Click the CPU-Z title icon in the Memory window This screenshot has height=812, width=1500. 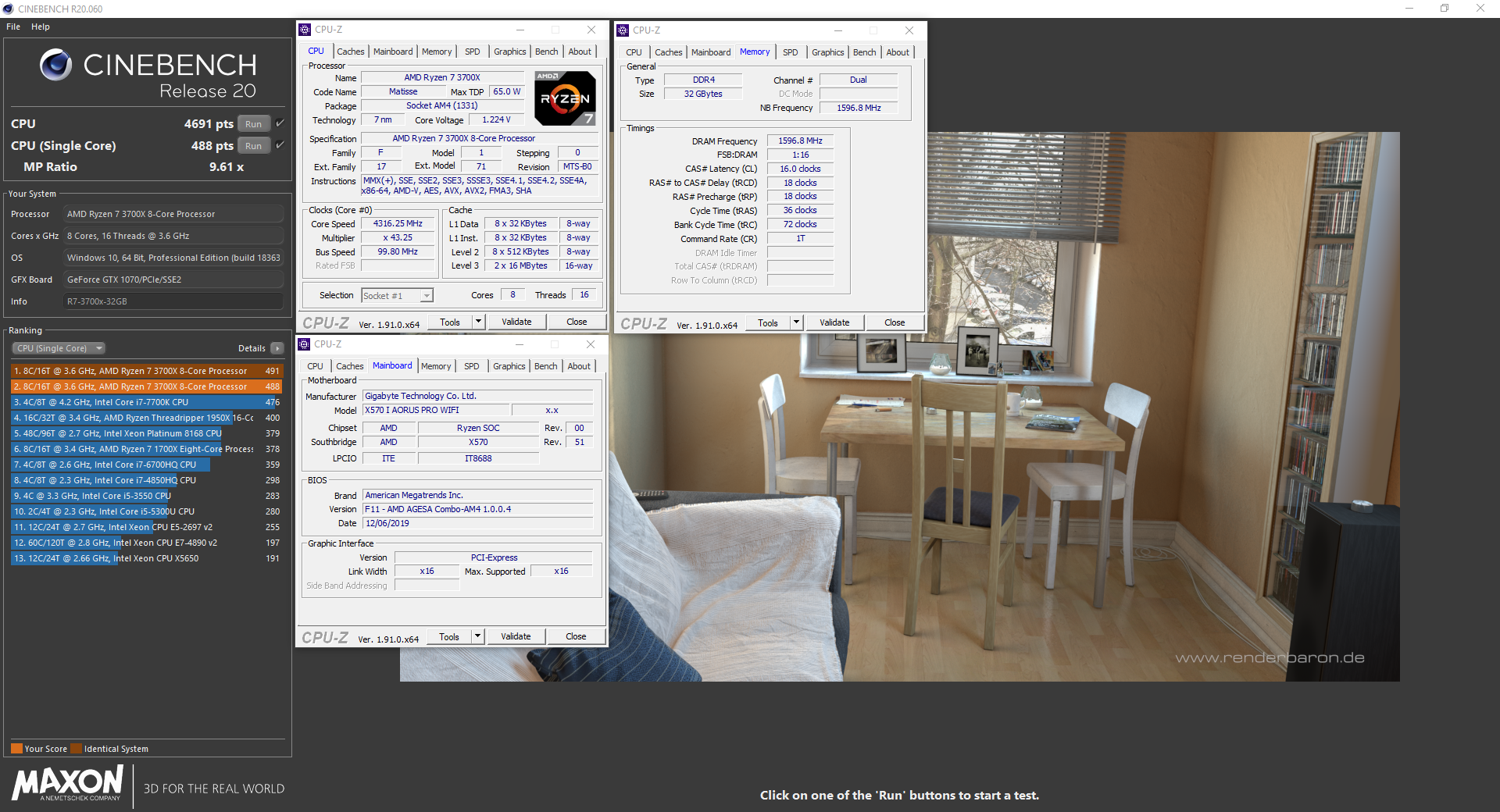623,30
